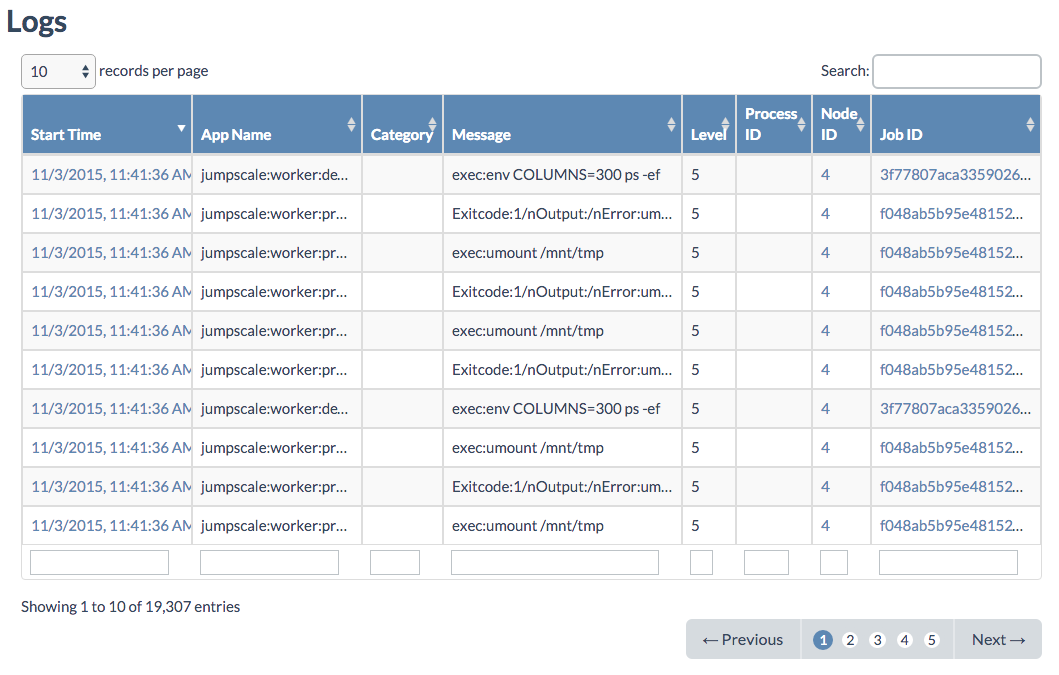
Task: Open the records per page dropdown
Action: (x=59, y=71)
